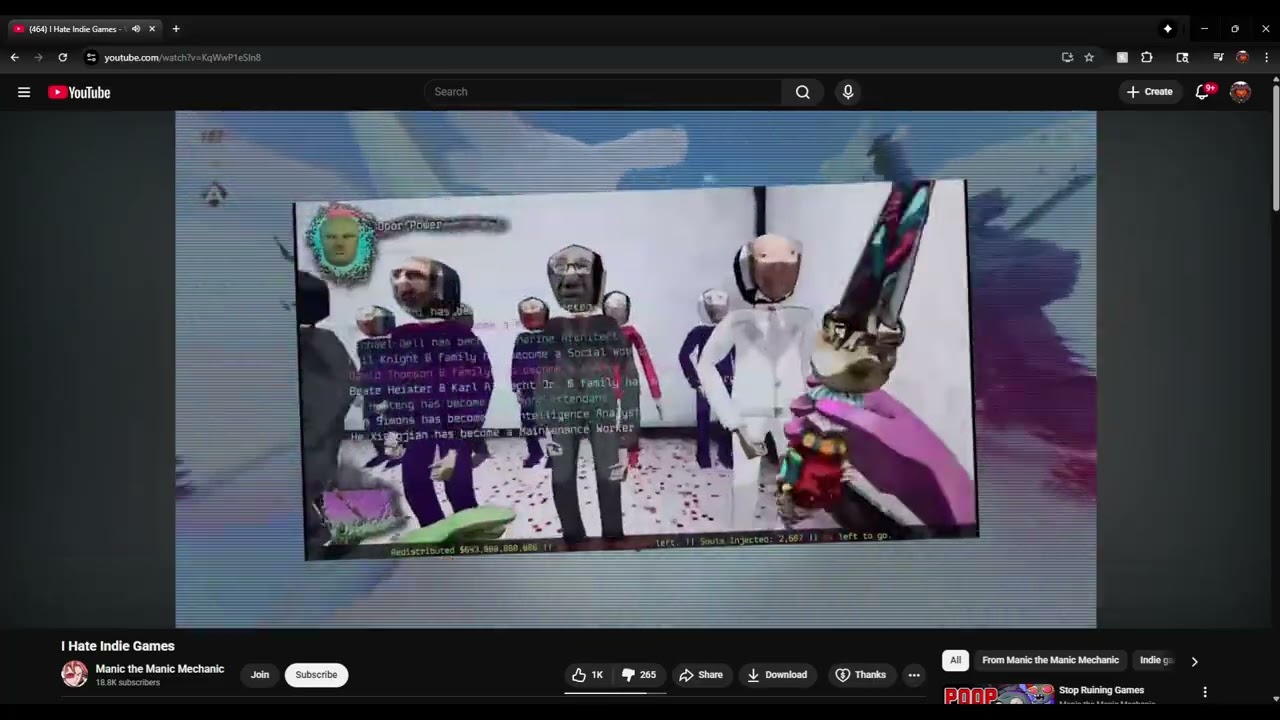Open the YouTube guide hamburger menu
This screenshot has width=1280, height=720.
24,92
